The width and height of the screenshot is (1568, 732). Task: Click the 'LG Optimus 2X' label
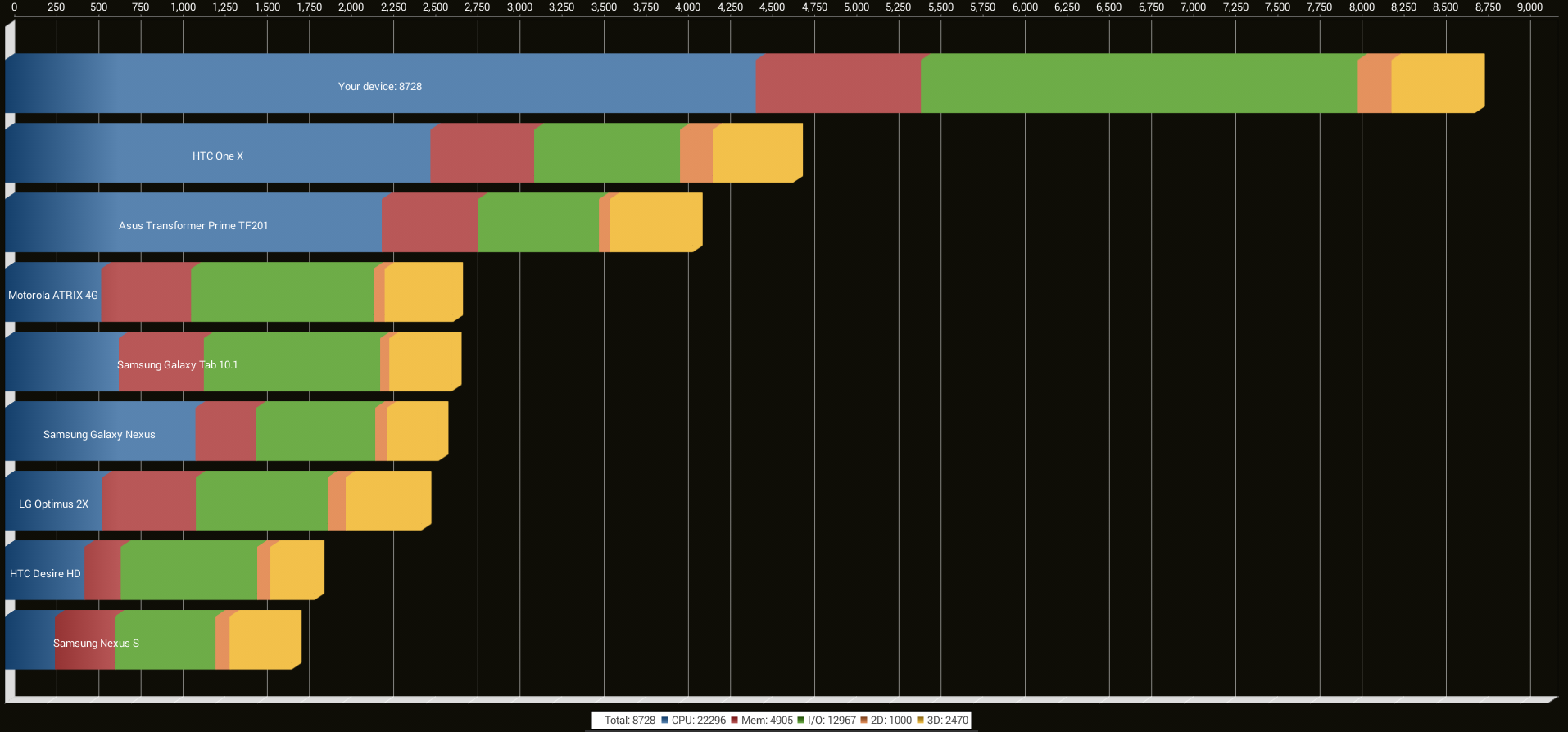tap(53, 504)
